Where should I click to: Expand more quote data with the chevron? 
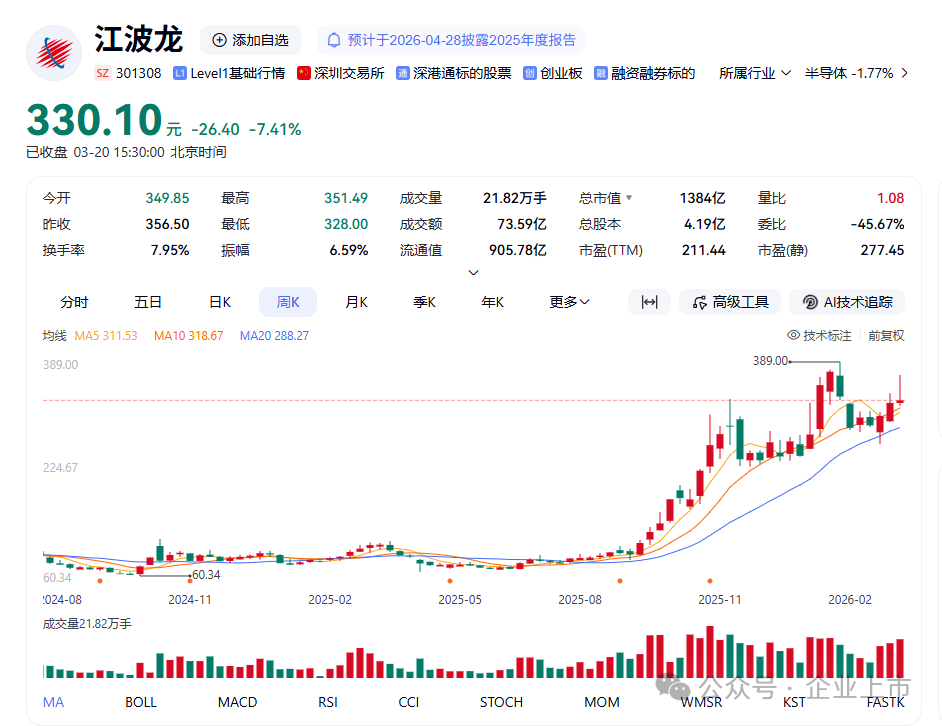coord(473,273)
